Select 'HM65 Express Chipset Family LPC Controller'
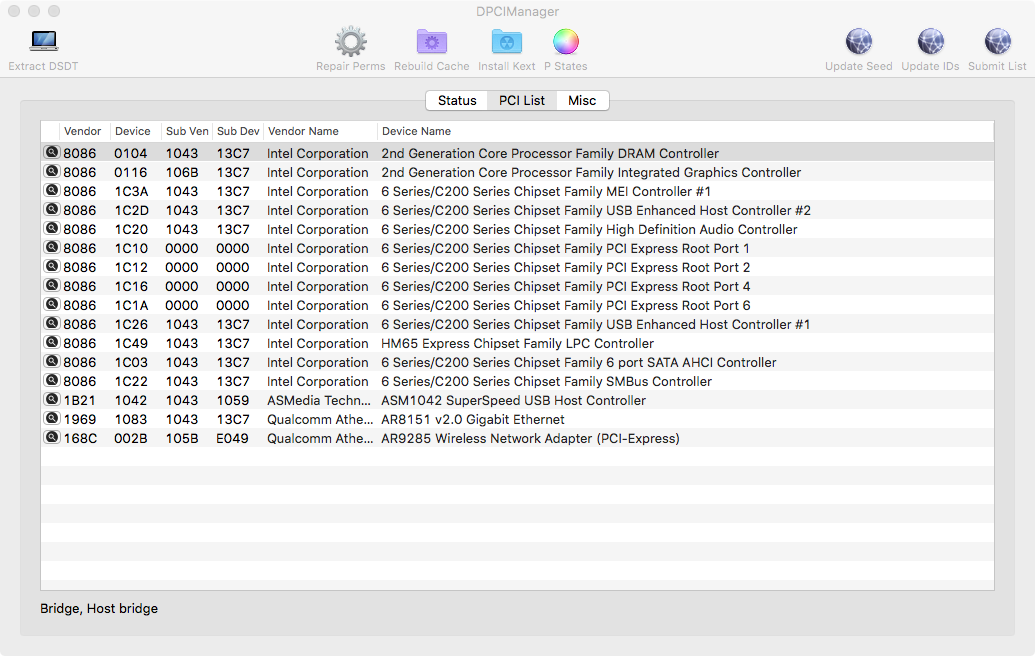 pyautogui.click(x=518, y=343)
